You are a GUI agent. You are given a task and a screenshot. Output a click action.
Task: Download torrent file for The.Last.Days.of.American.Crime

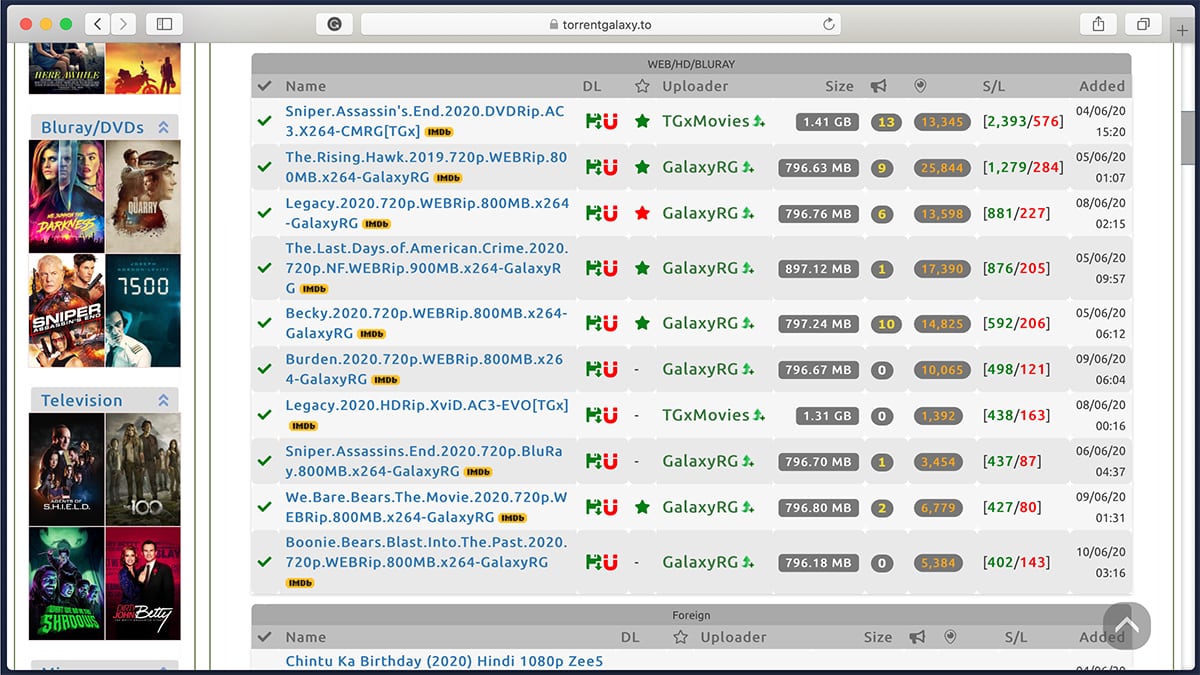click(x=593, y=268)
